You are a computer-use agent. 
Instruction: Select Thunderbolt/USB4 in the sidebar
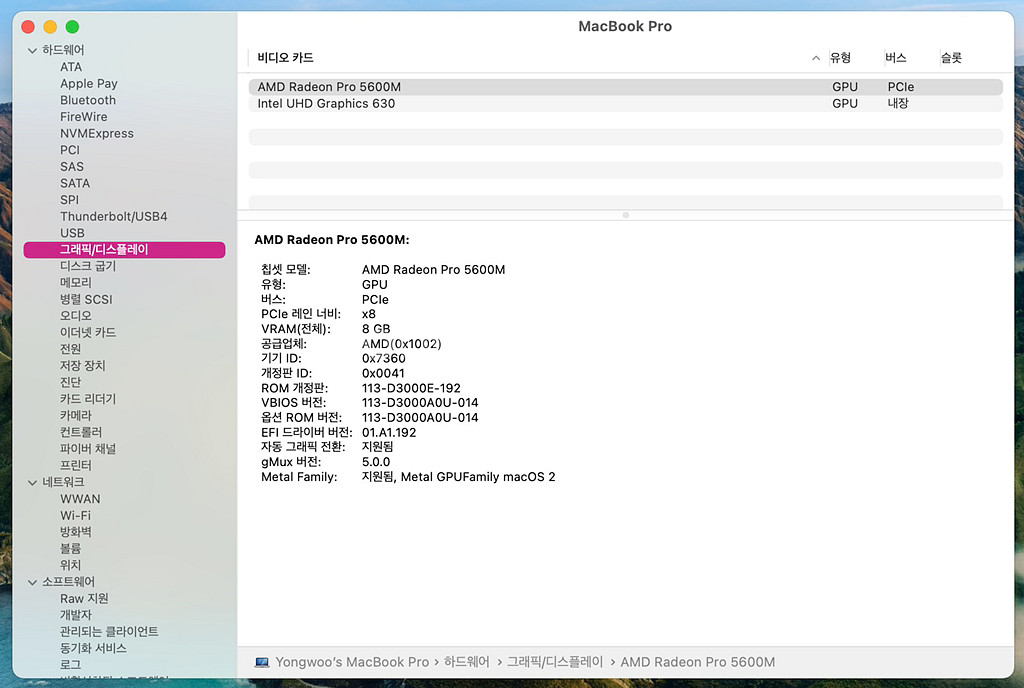click(x=114, y=216)
